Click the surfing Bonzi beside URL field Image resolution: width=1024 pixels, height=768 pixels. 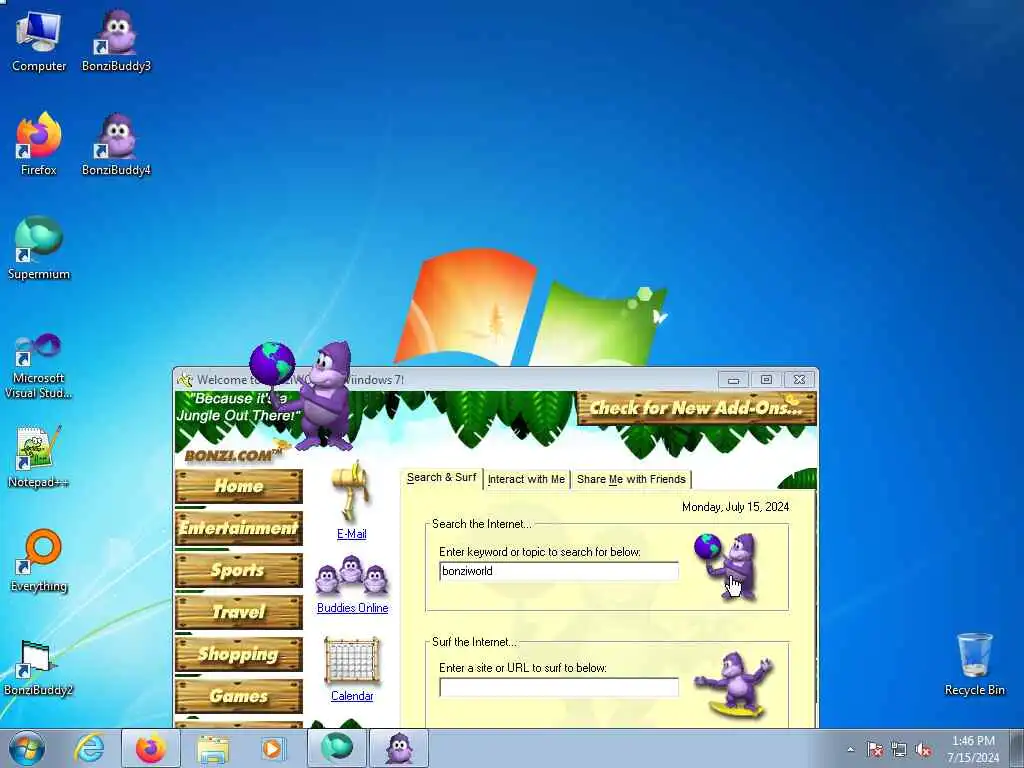[x=734, y=685]
